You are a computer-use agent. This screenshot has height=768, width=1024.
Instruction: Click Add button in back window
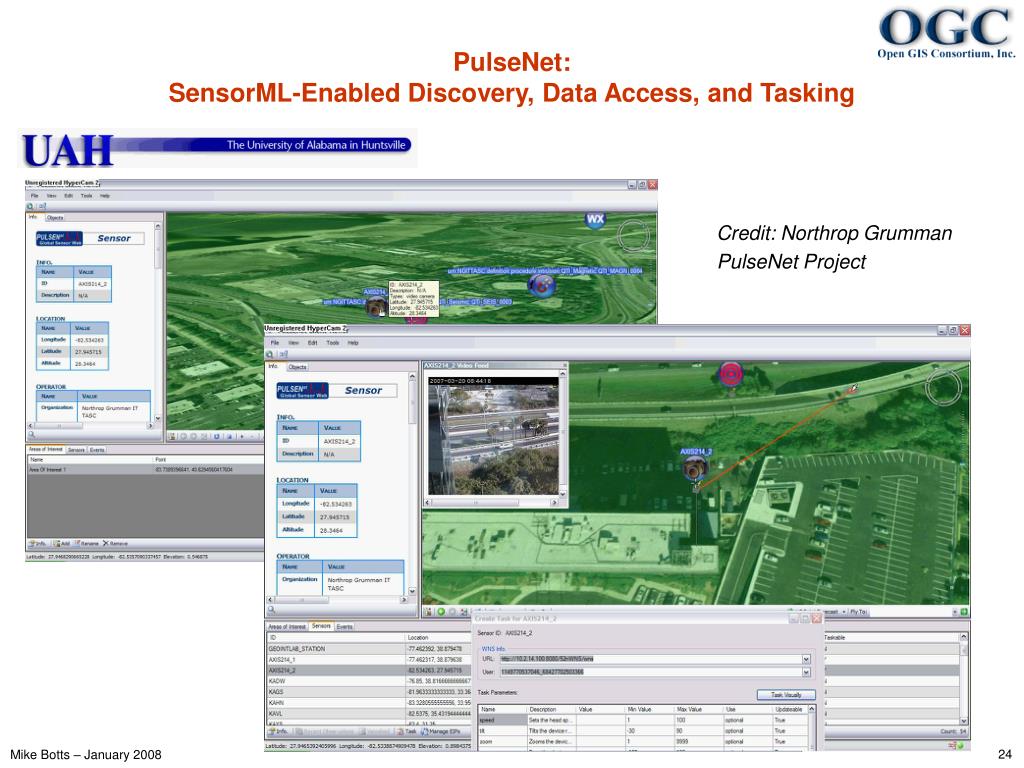[62, 543]
